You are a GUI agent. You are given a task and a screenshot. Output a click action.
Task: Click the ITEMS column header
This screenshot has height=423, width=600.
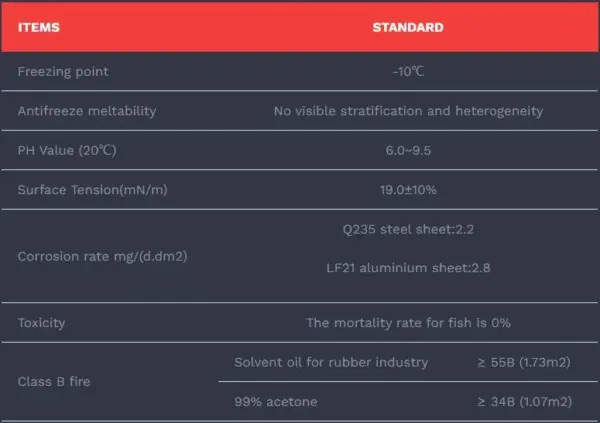[39, 27]
